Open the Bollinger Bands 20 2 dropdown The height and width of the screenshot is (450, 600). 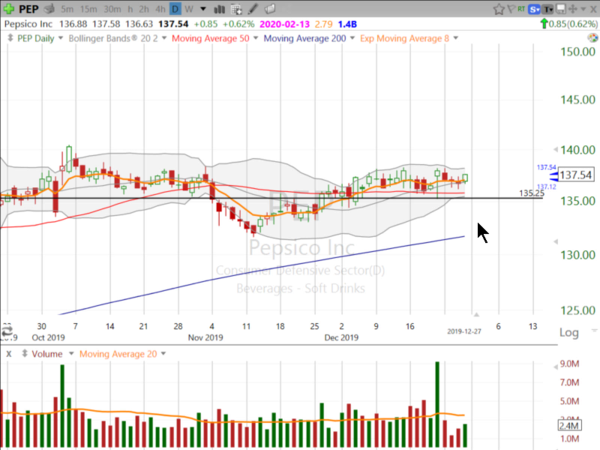(x=164, y=38)
